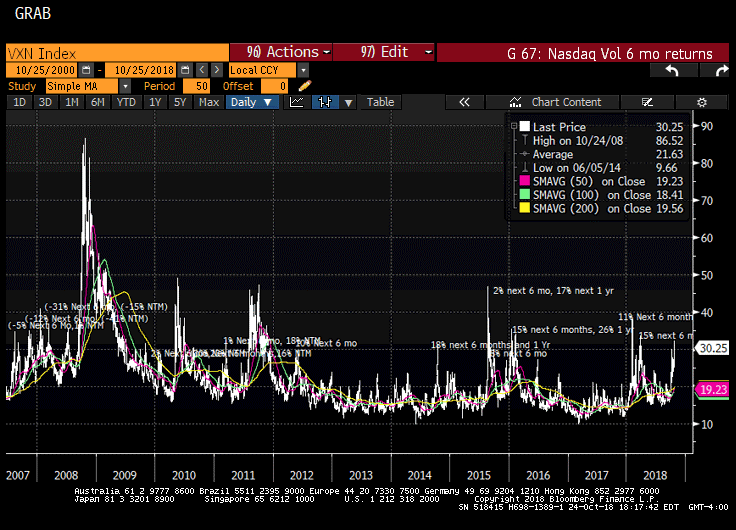This screenshot has height=530, width=736.
Task: Click the 19.23 SMAVG axis marker
Action: pyautogui.click(x=713, y=390)
